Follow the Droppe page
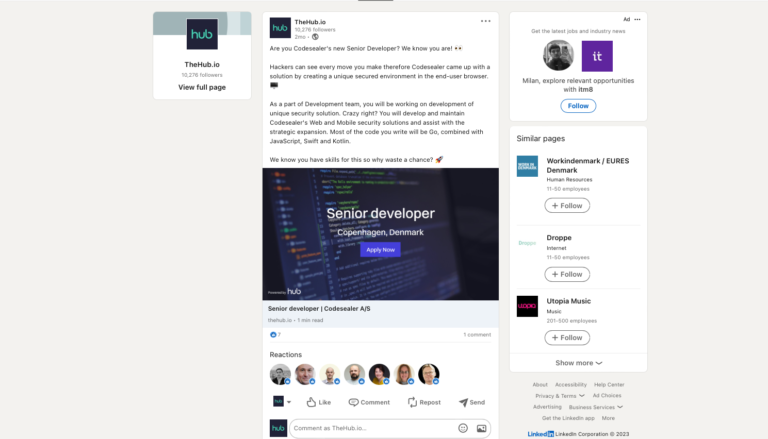The width and height of the screenshot is (768, 439). [x=567, y=274]
